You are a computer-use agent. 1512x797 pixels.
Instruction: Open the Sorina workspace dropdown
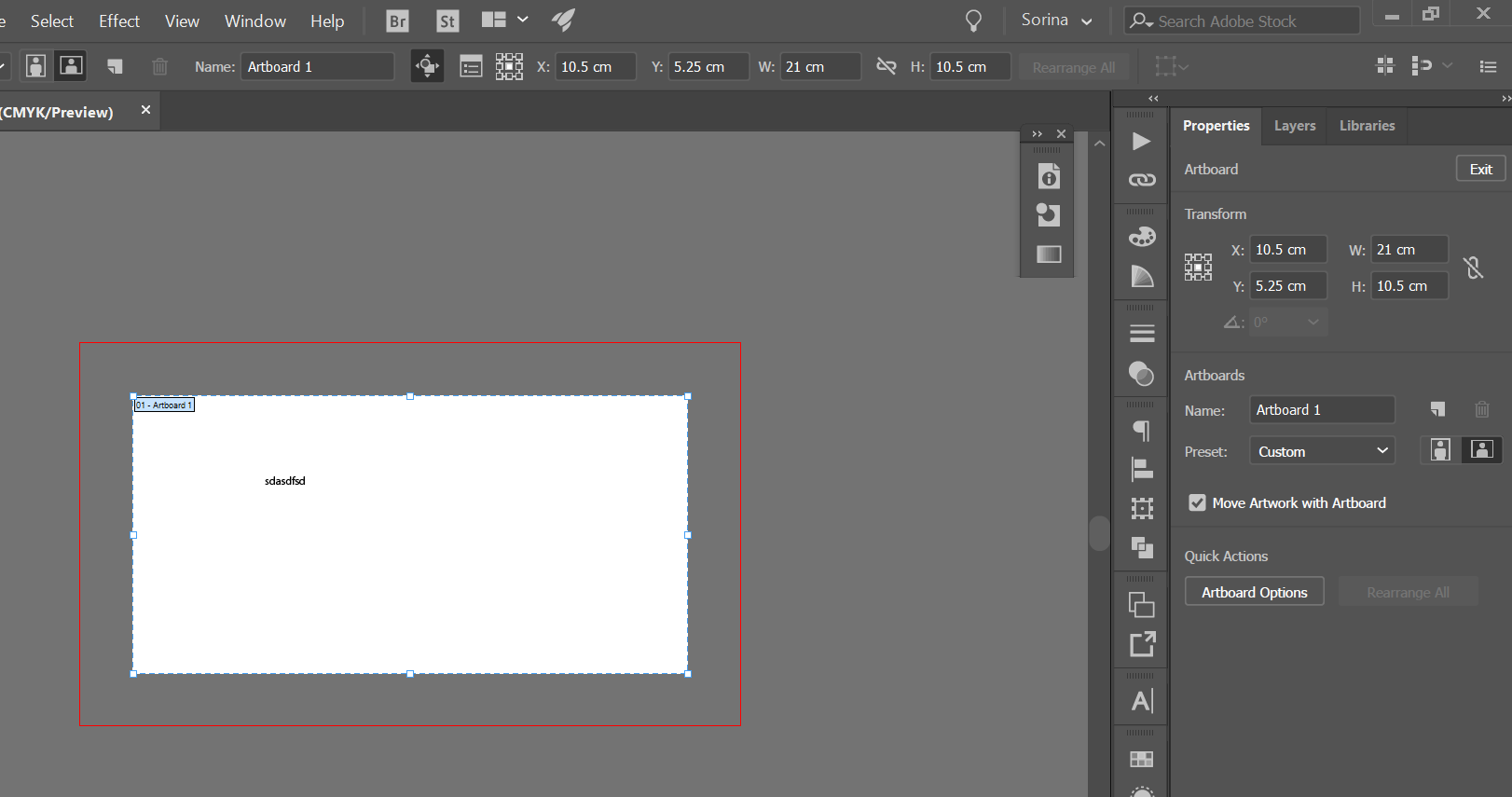click(x=1056, y=20)
